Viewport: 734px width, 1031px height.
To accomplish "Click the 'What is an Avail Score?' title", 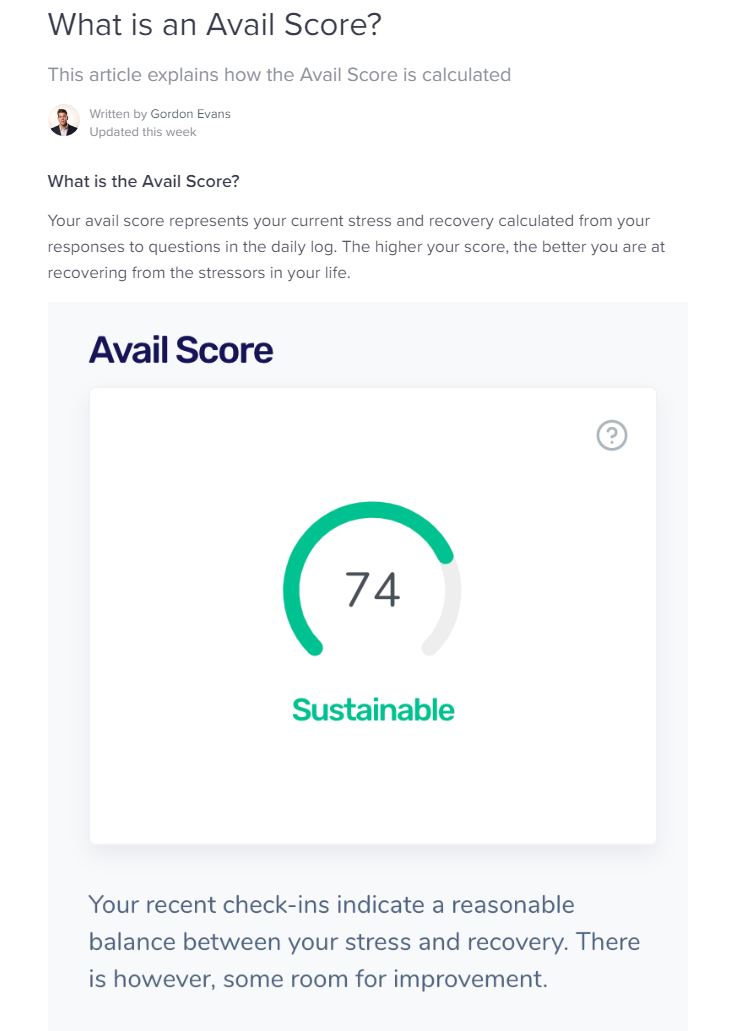I will (215, 25).
